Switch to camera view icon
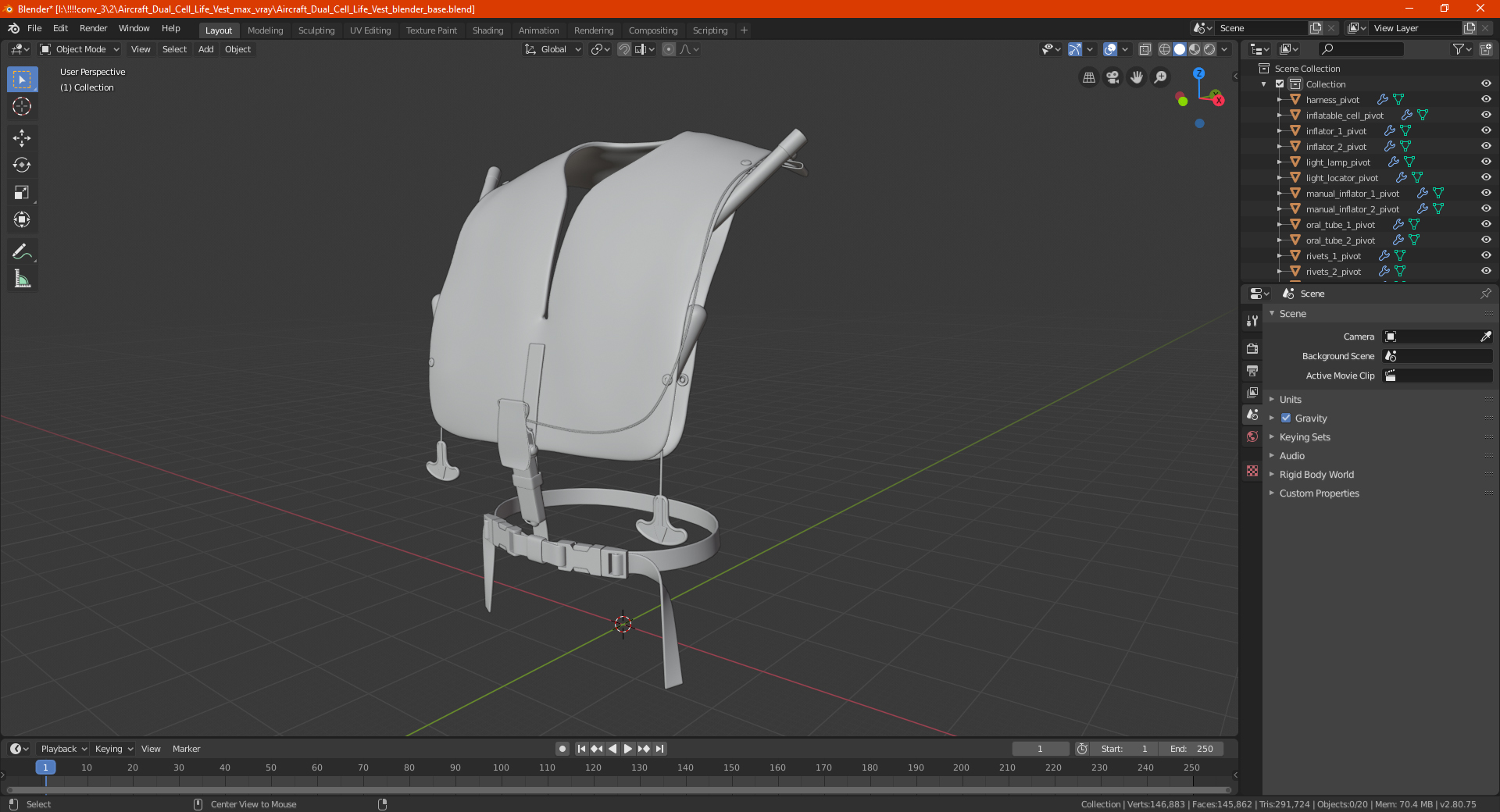 tap(1112, 77)
